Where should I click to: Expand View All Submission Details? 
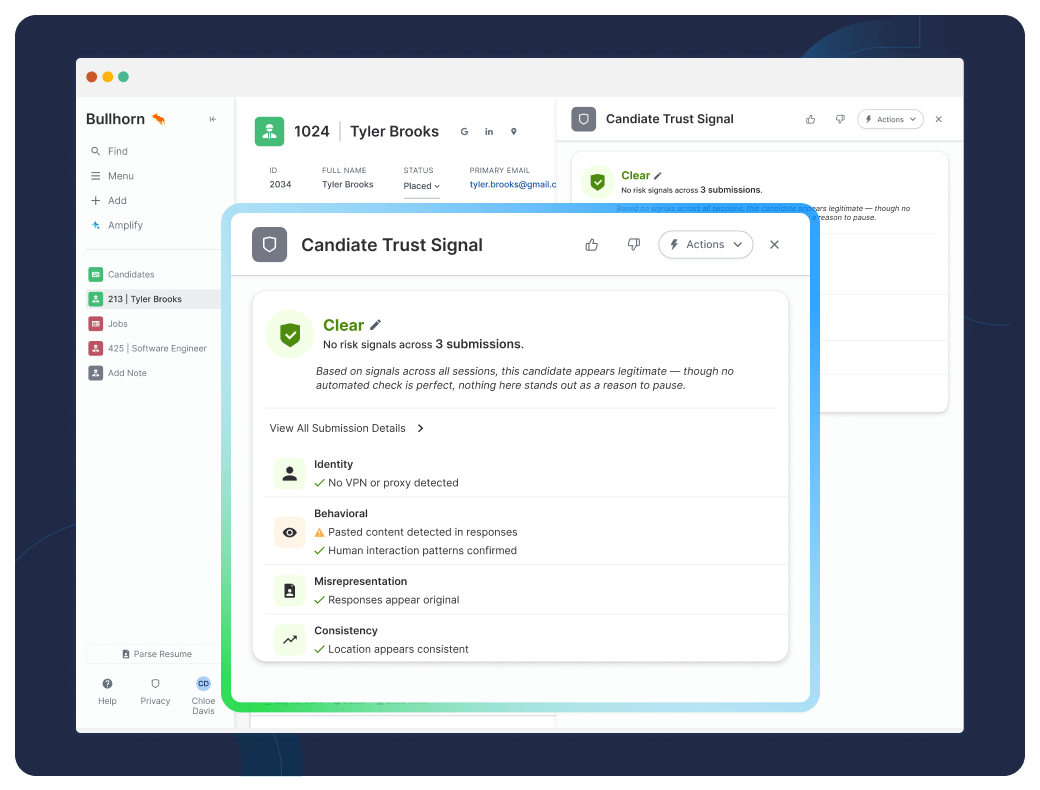click(347, 428)
